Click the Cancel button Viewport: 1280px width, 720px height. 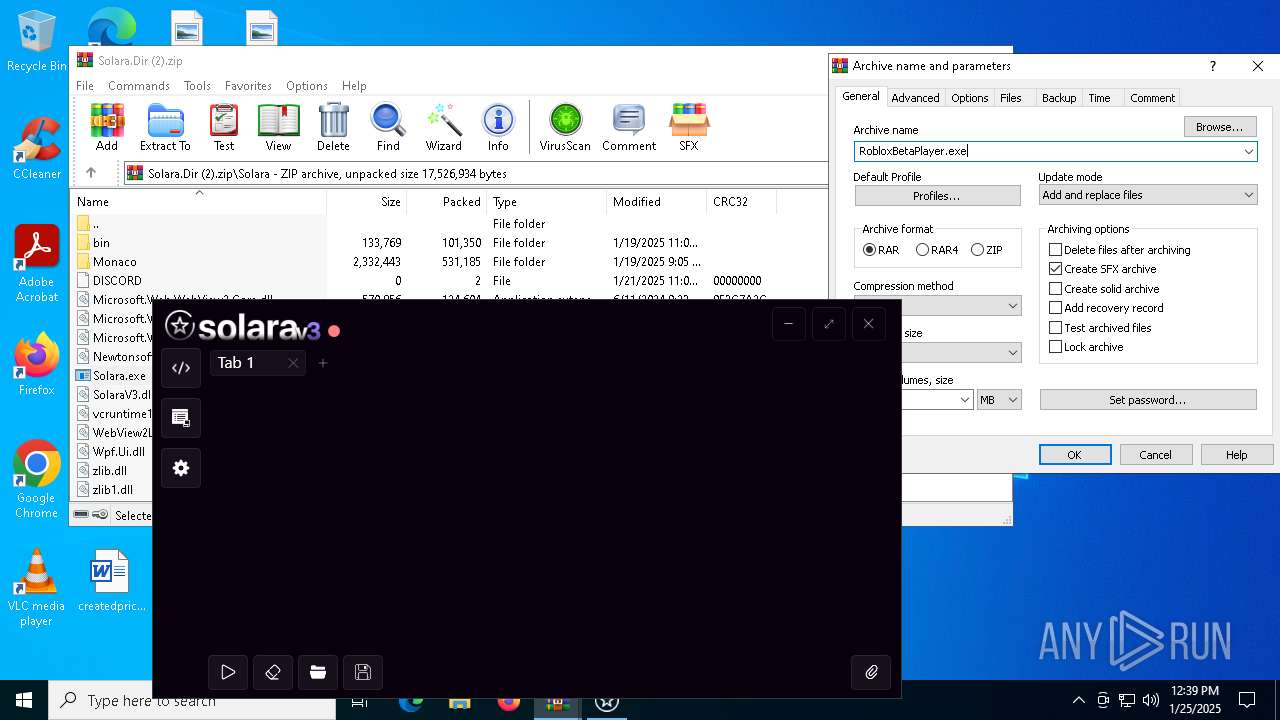(x=1156, y=455)
